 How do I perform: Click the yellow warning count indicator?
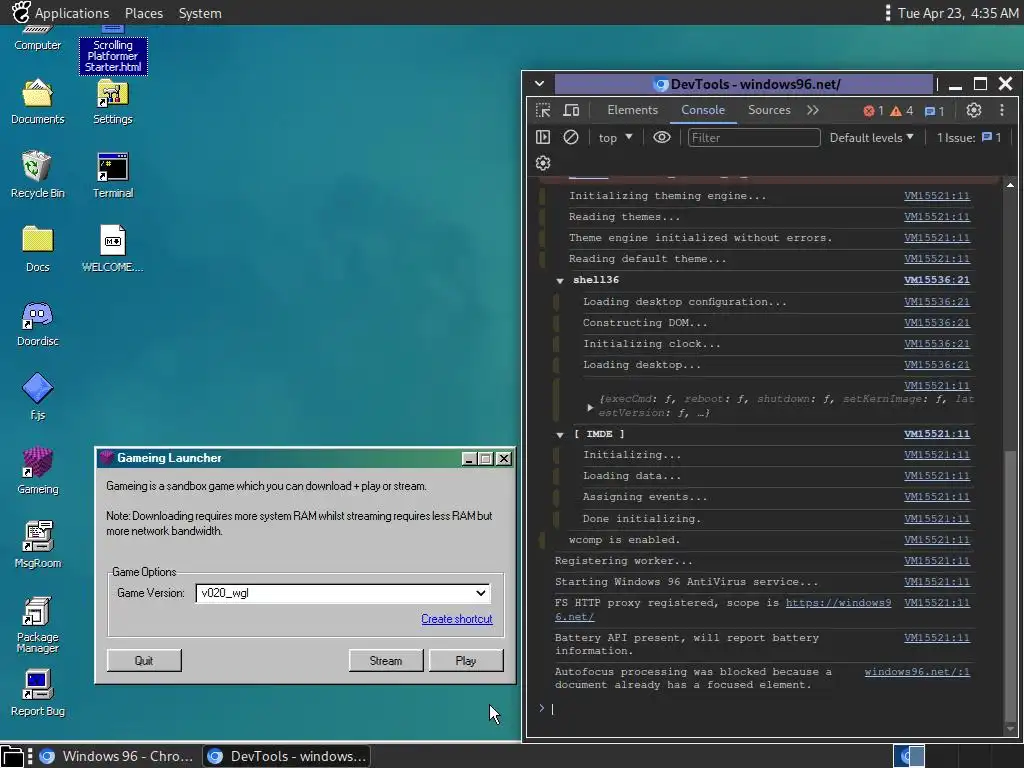[902, 111]
